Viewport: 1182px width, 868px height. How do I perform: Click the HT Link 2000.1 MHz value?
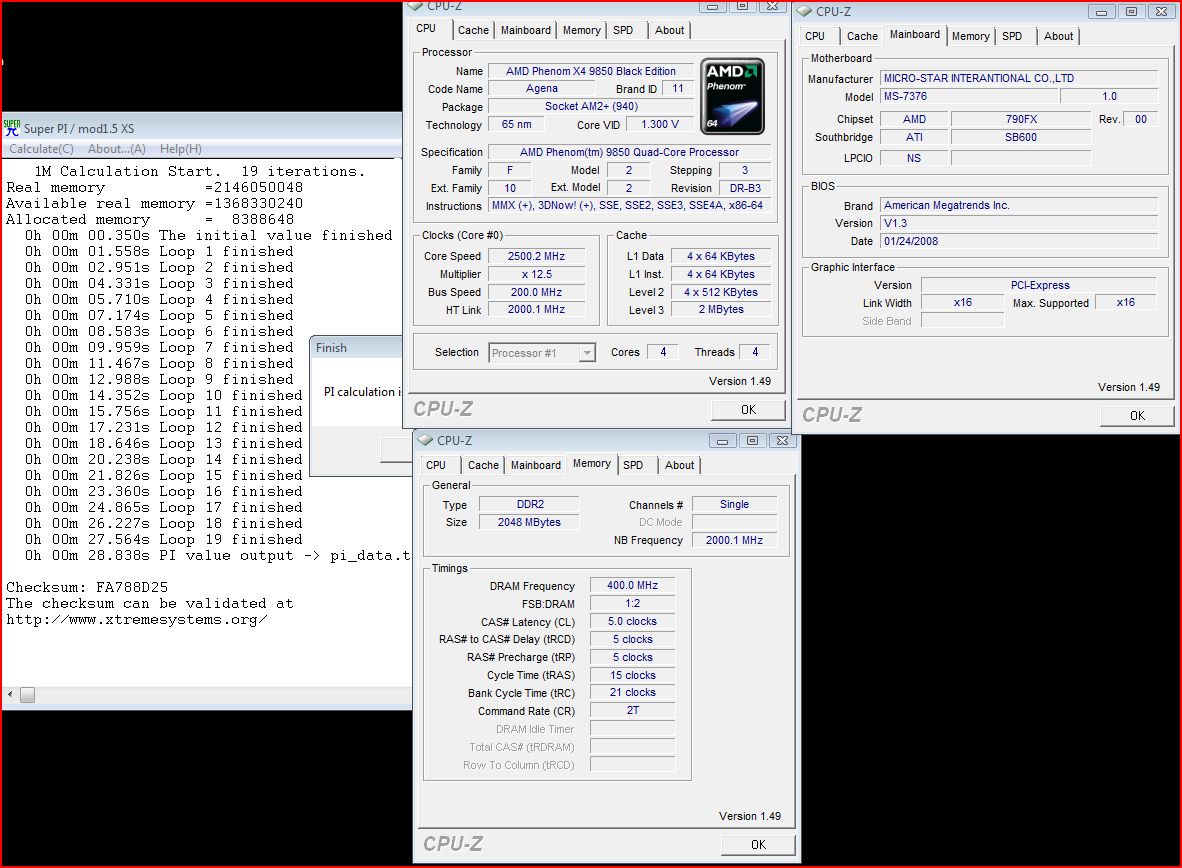point(536,309)
